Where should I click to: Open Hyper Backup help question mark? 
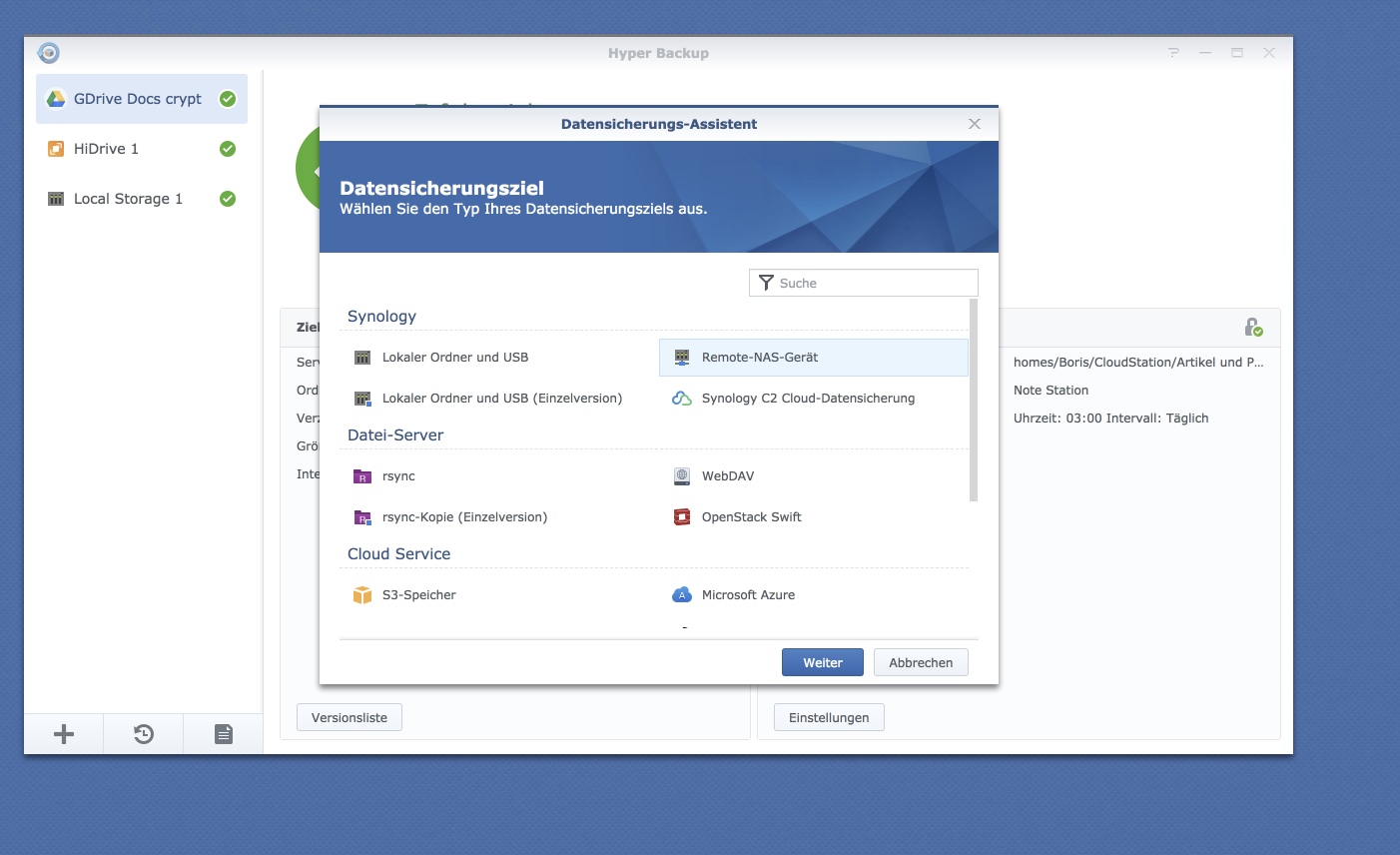point(1173,53)
